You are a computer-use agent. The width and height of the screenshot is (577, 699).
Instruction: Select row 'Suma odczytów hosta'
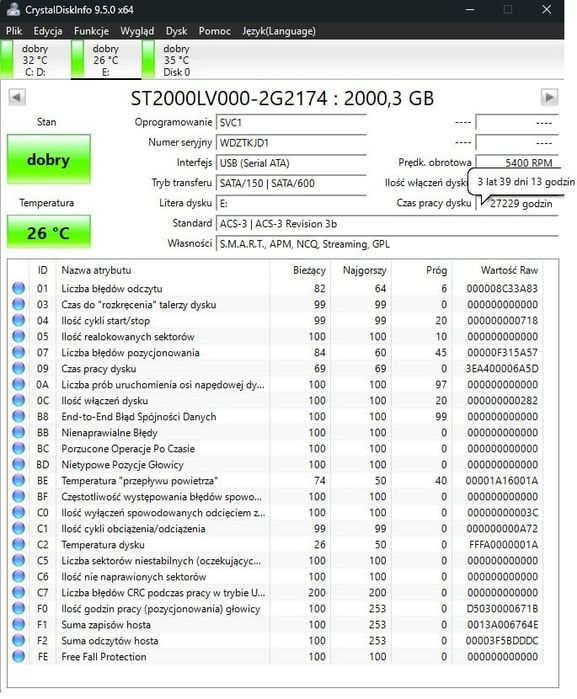(275, 641)
